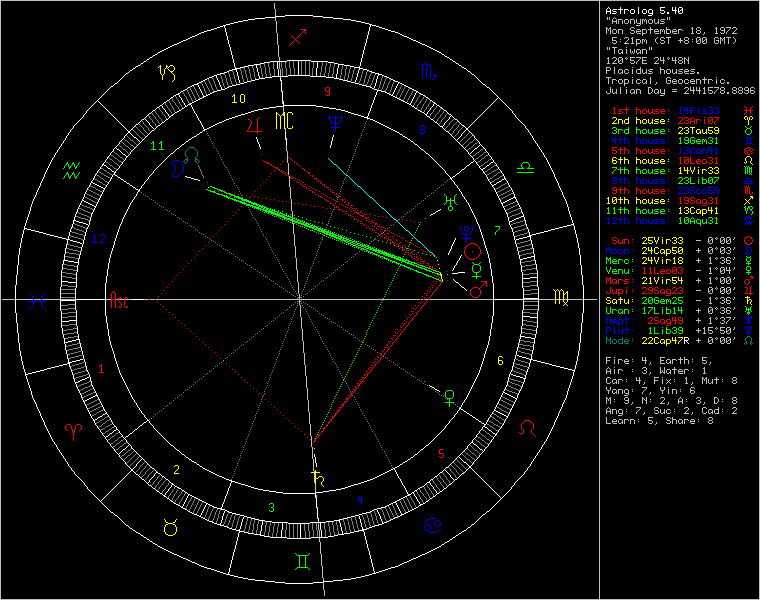Click house number 3 in the wheel

(x=271, y=507)
